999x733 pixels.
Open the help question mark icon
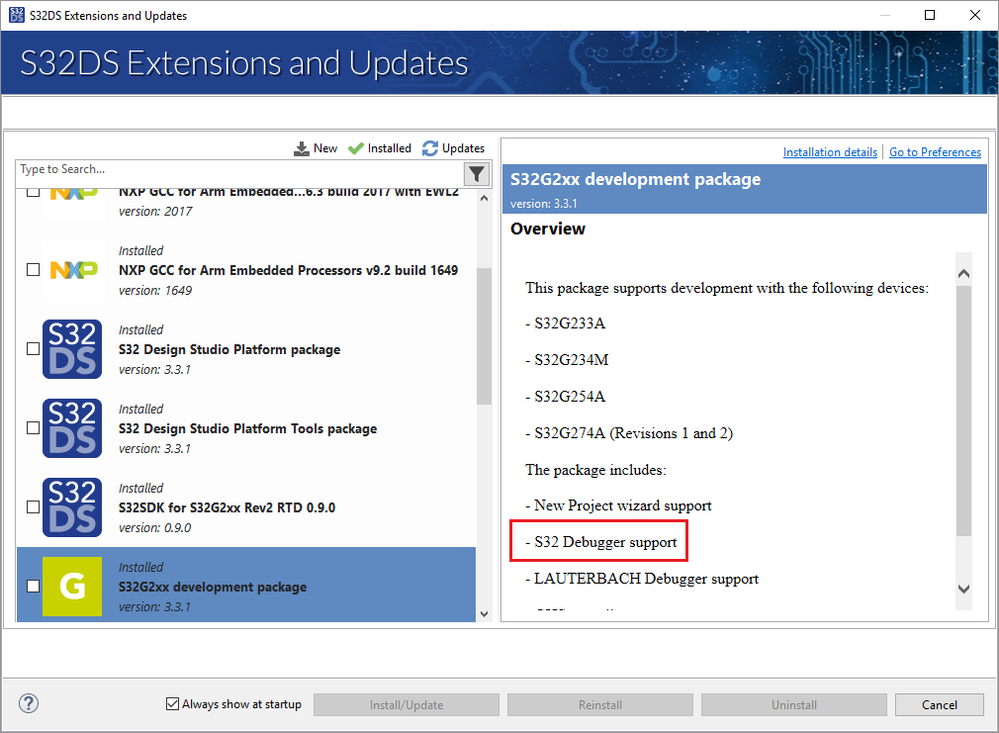tap(29, 704)
